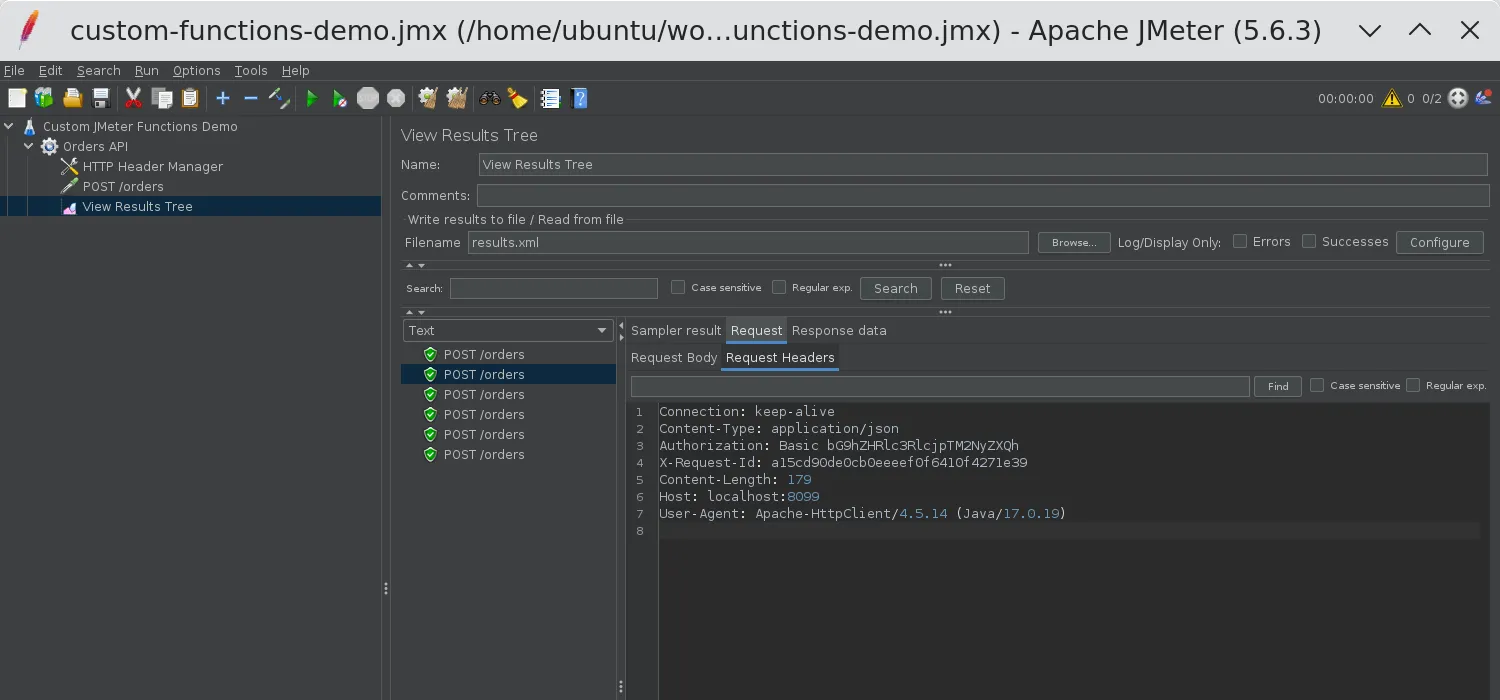Click the Find button

[1278, 386]
